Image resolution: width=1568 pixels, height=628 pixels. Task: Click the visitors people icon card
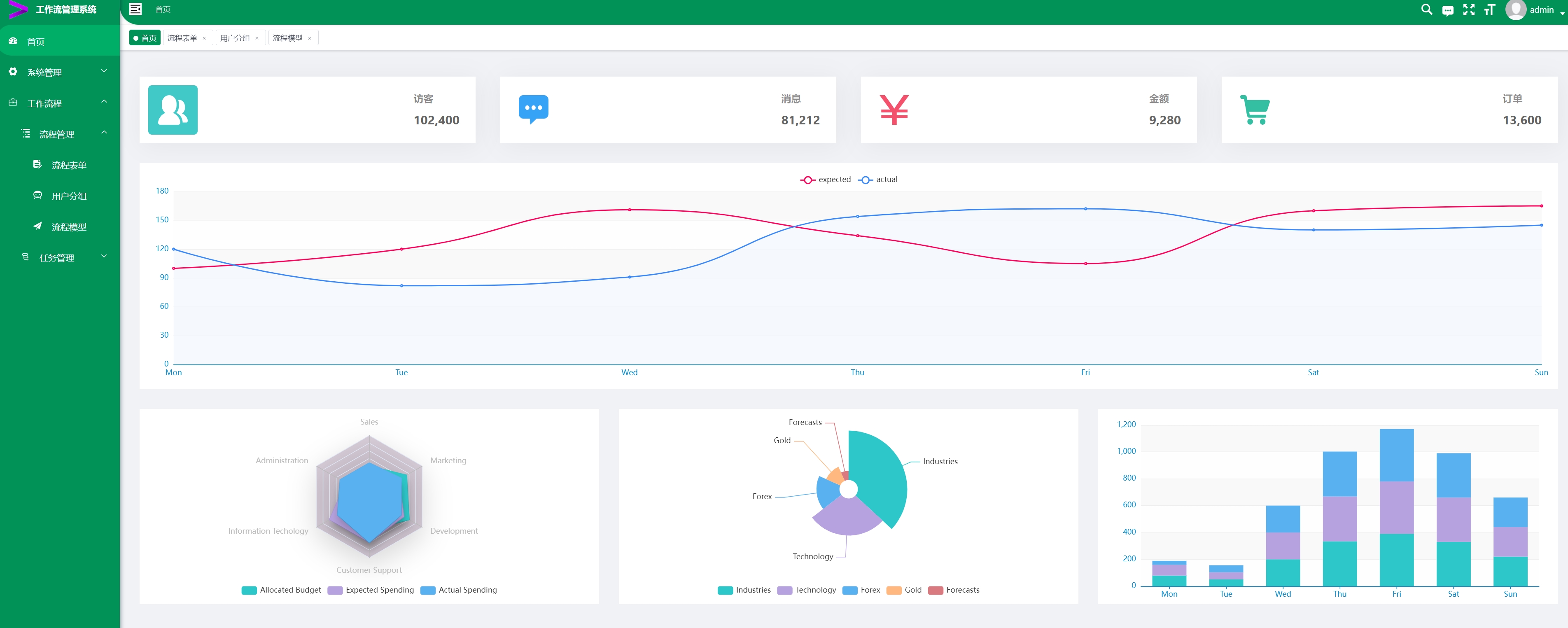(173, 110)
